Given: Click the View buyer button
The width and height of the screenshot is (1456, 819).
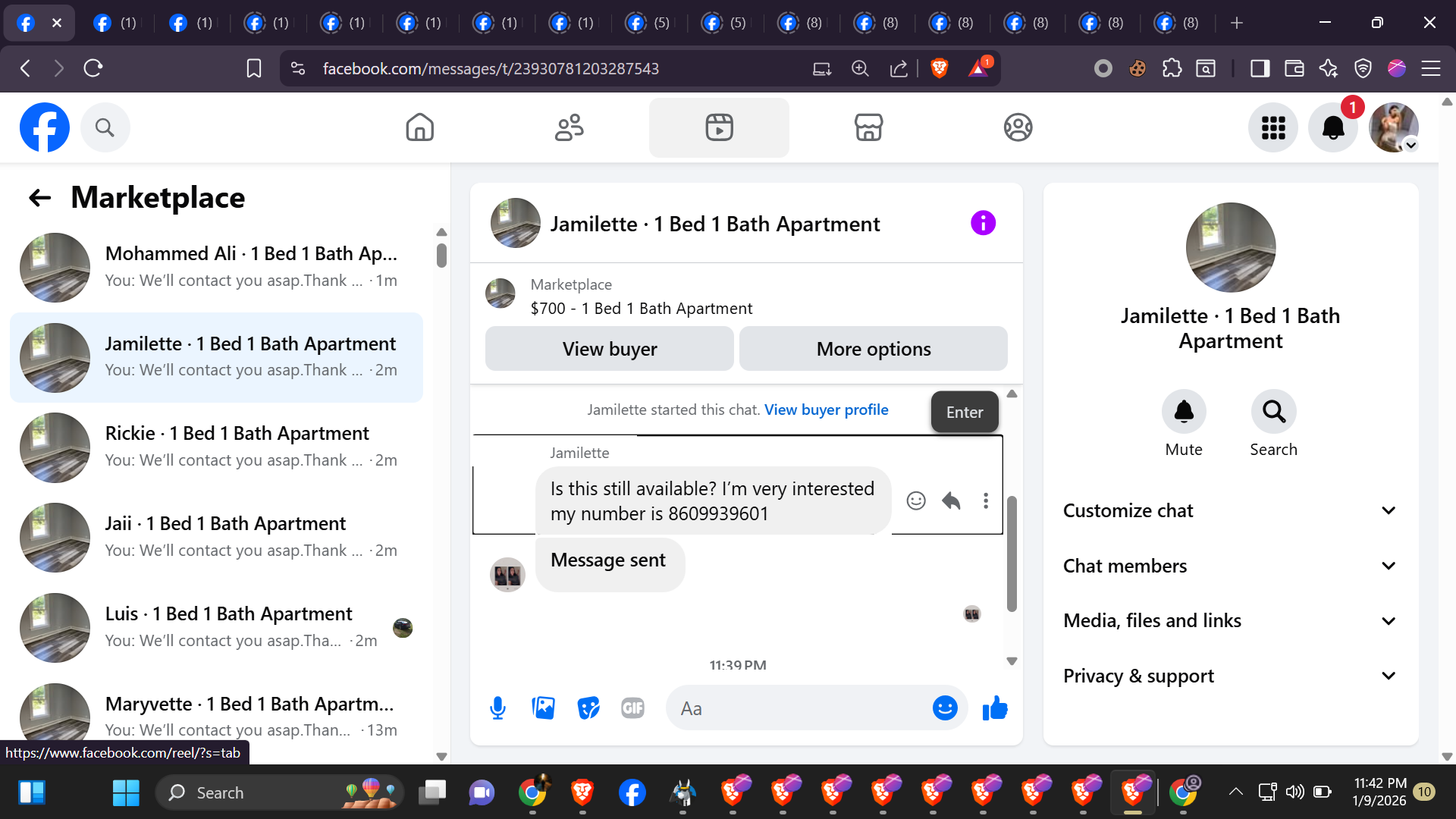Looking at the screenshot, I should pyautogui.click(x=609, y=349).
